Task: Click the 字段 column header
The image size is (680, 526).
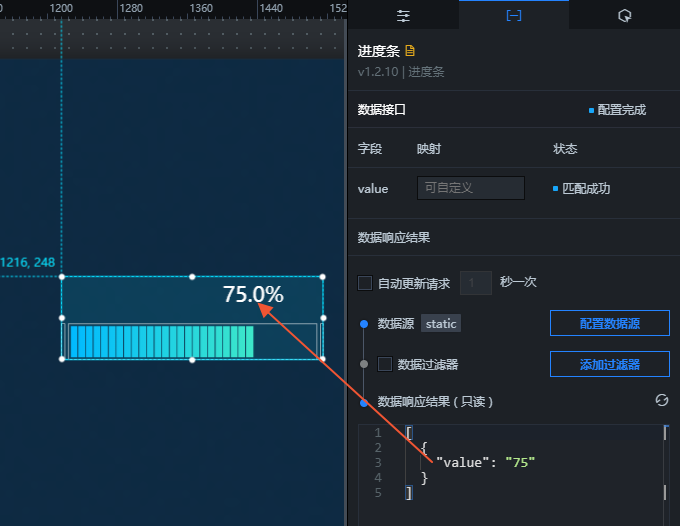Action: 370,149
